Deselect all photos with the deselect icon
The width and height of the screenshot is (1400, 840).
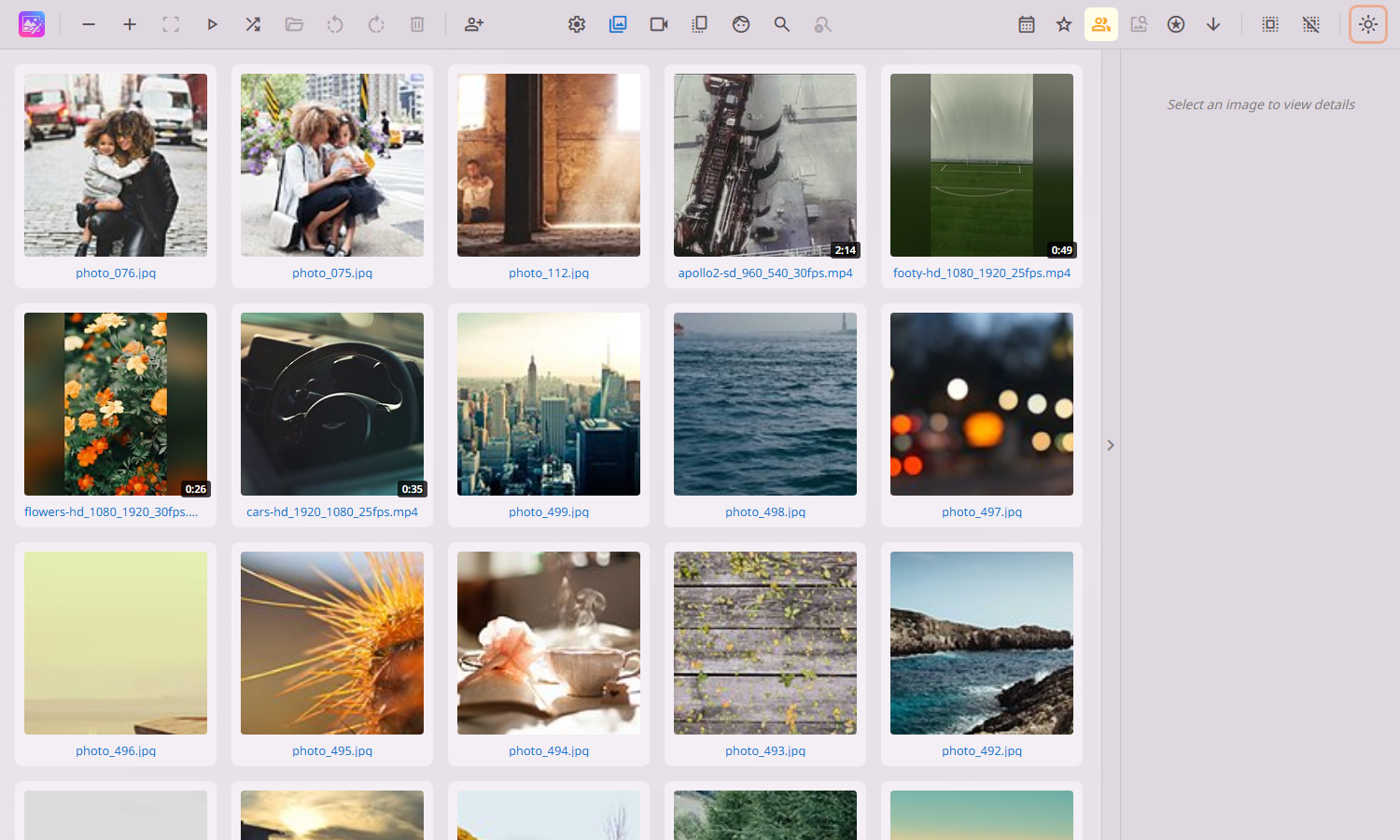pyautogui.click(x=1310, y=24)
